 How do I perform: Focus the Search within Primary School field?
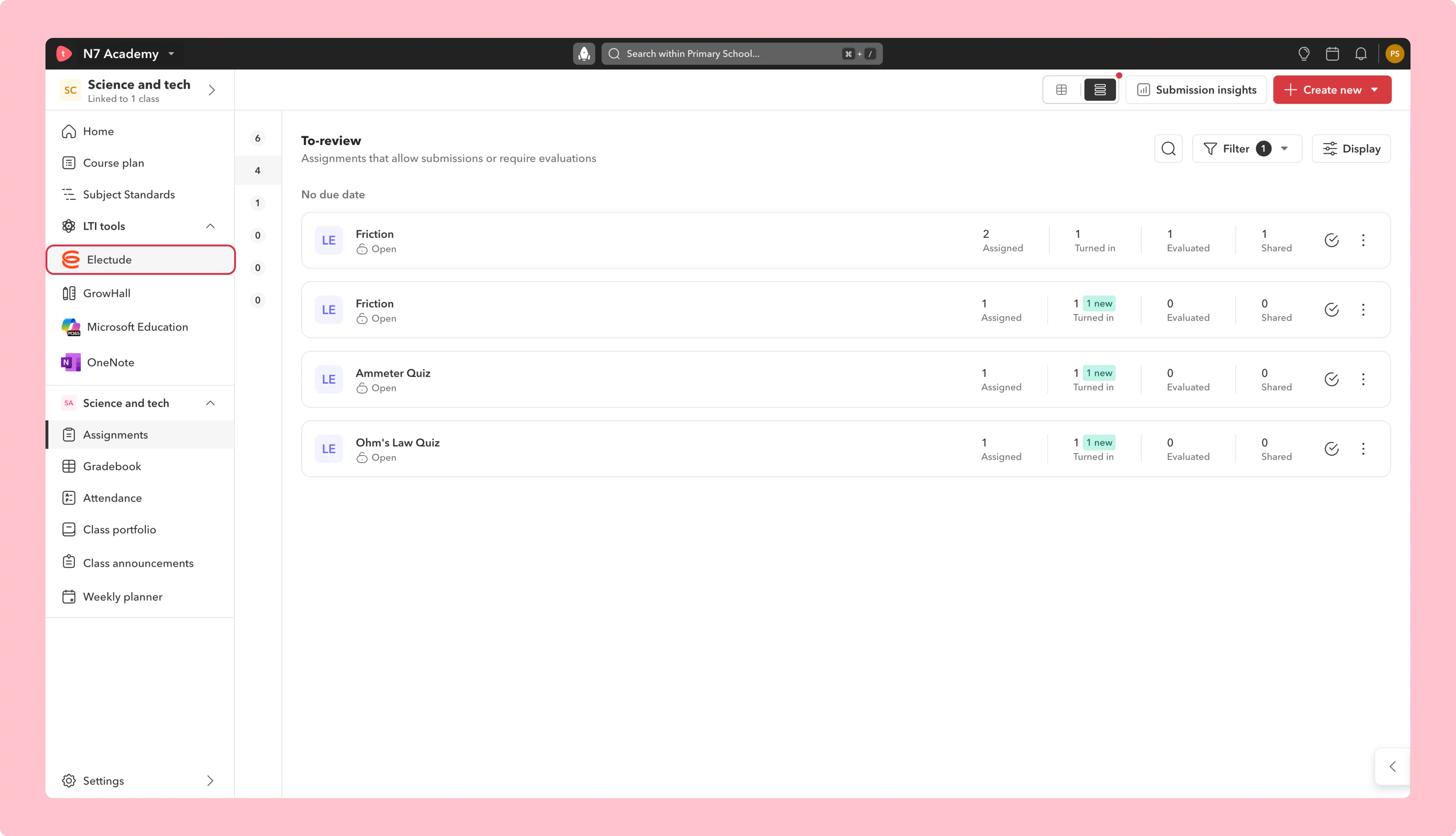[x=741, y=53]
